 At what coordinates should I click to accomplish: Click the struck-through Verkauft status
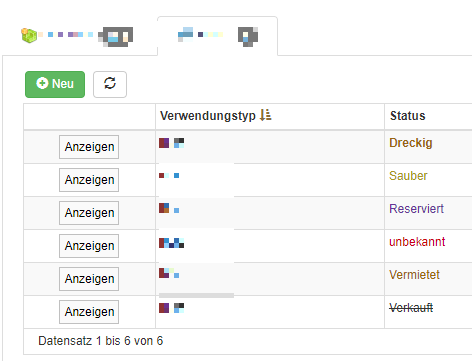coord(411,308)
